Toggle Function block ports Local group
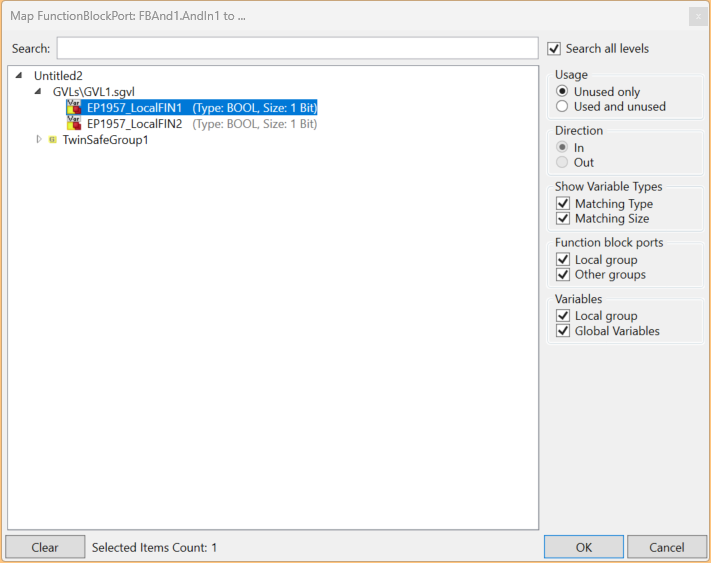 563,259
